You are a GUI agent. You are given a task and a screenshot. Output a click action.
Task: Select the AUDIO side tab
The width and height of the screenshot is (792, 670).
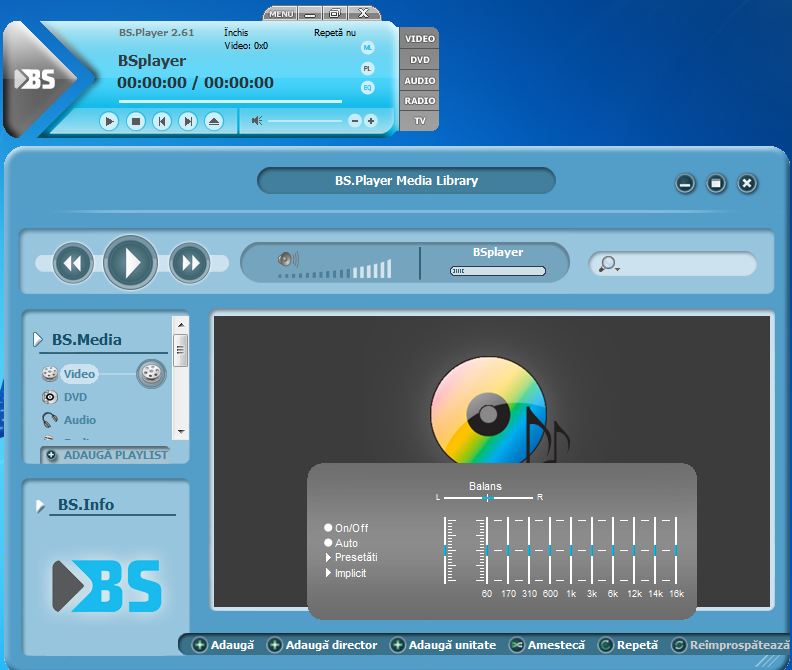click(419, 80)
